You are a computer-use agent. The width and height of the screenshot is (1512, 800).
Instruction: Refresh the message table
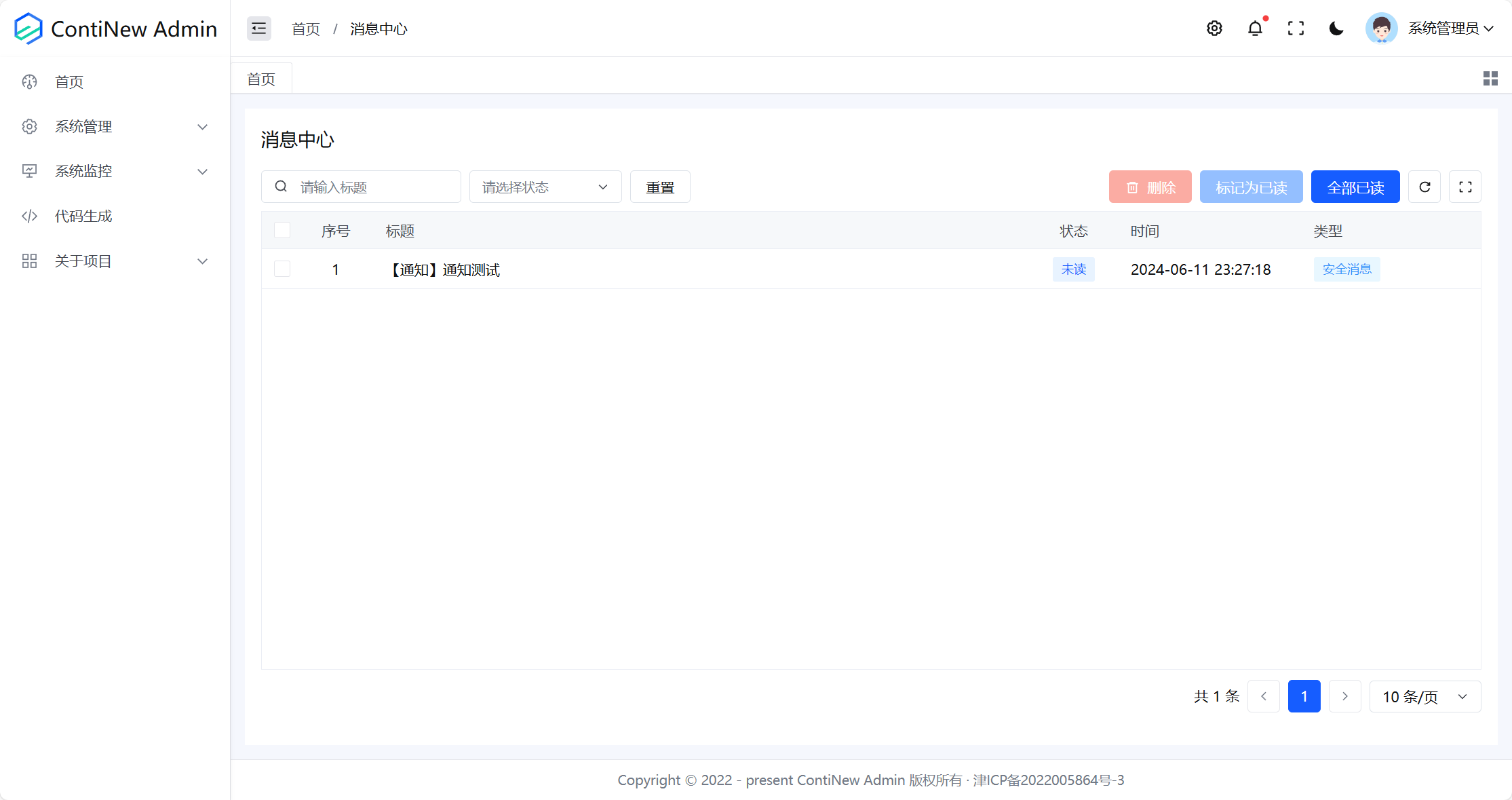pos(1424,187)
